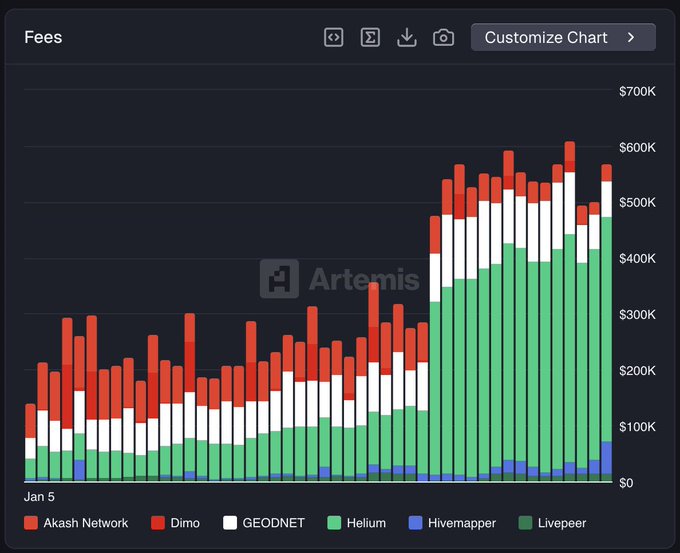
Task: Click the Jan 5 axis label
Action: pyautogui.click(x=39, y=497)
